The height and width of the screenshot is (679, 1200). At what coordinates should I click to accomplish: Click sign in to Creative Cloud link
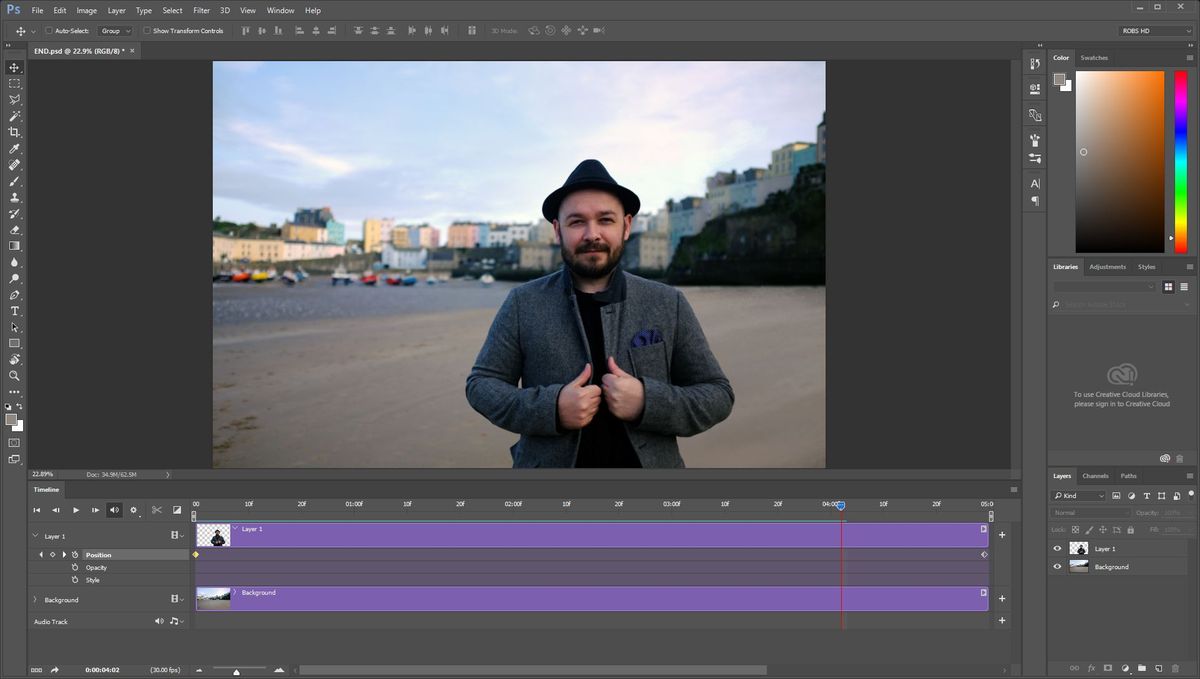tap(1121, 403)
